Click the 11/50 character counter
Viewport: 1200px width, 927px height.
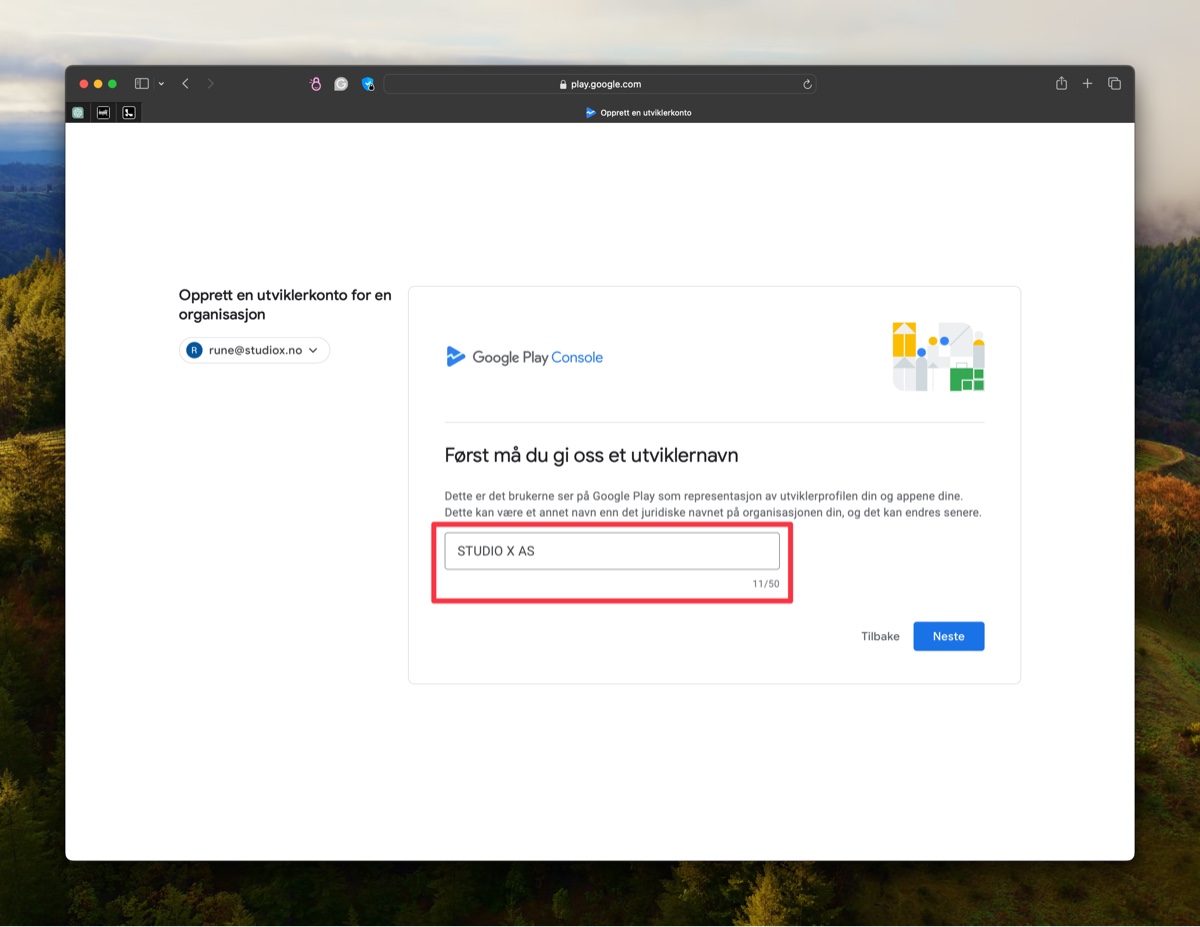point(766,584)
